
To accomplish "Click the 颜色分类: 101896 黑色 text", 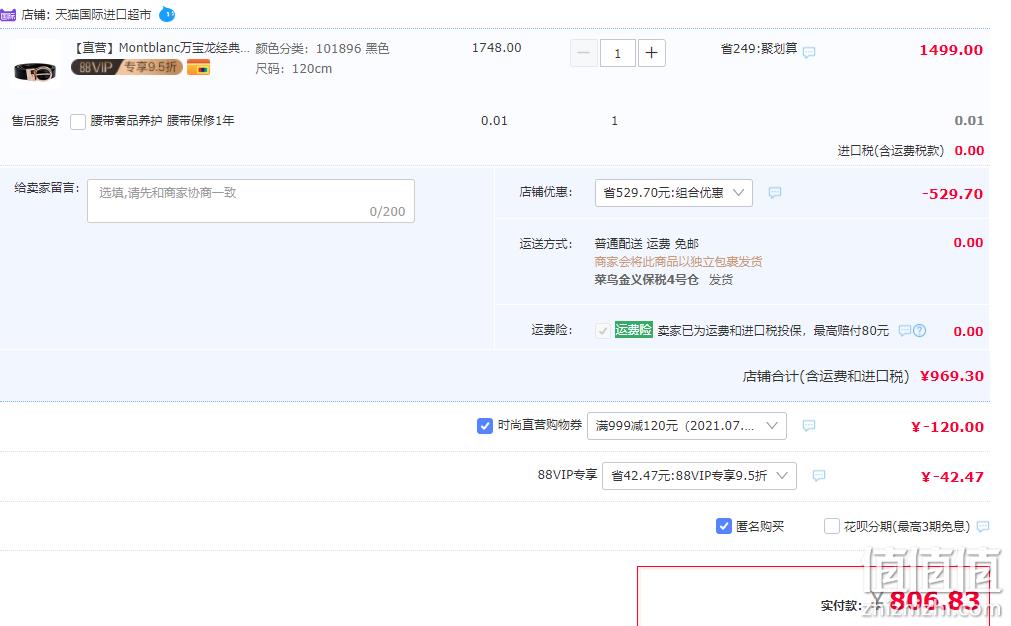I will 322,48.
